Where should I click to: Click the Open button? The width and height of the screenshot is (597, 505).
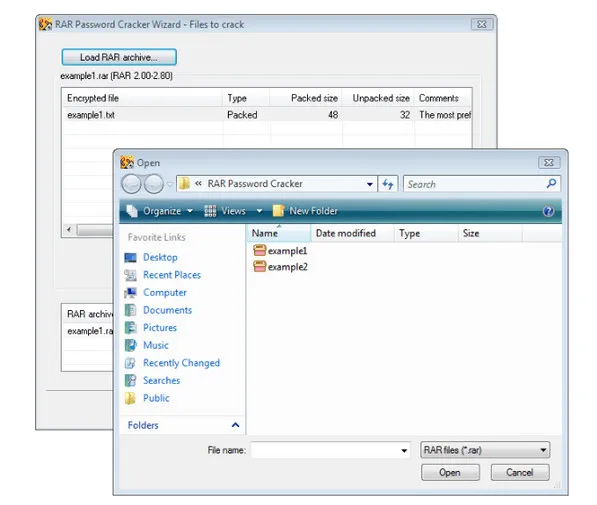(x=450, y=473)
